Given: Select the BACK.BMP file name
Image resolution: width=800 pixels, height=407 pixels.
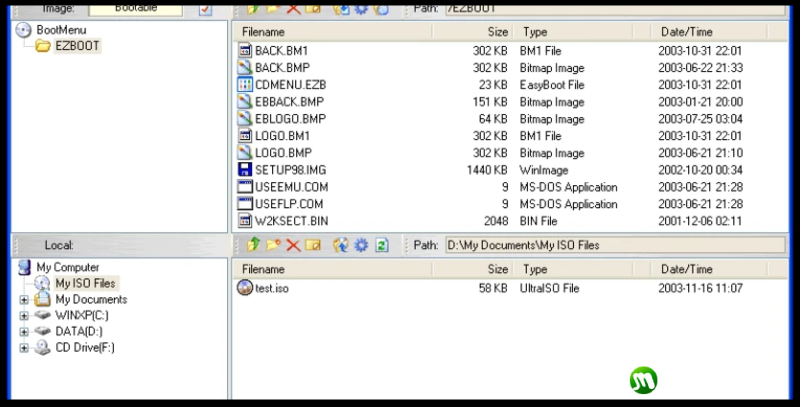Looking at the screenshot, I should click(282, 68).
